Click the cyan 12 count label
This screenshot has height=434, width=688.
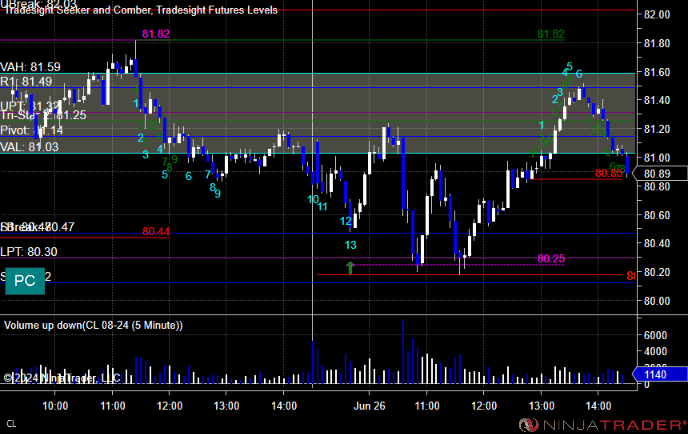(346, 221)
